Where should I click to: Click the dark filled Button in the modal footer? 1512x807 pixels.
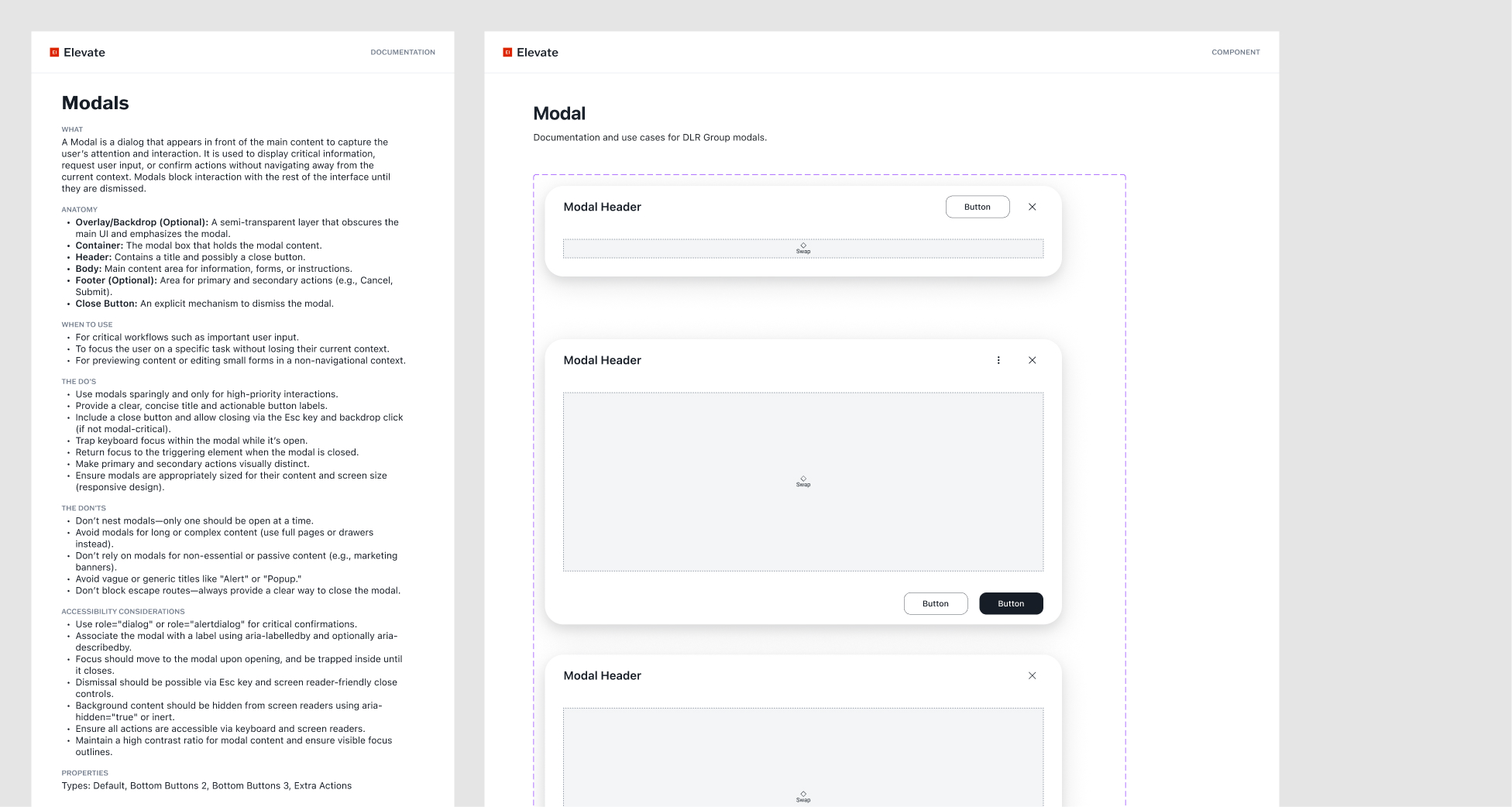[x=1011, y=603]
